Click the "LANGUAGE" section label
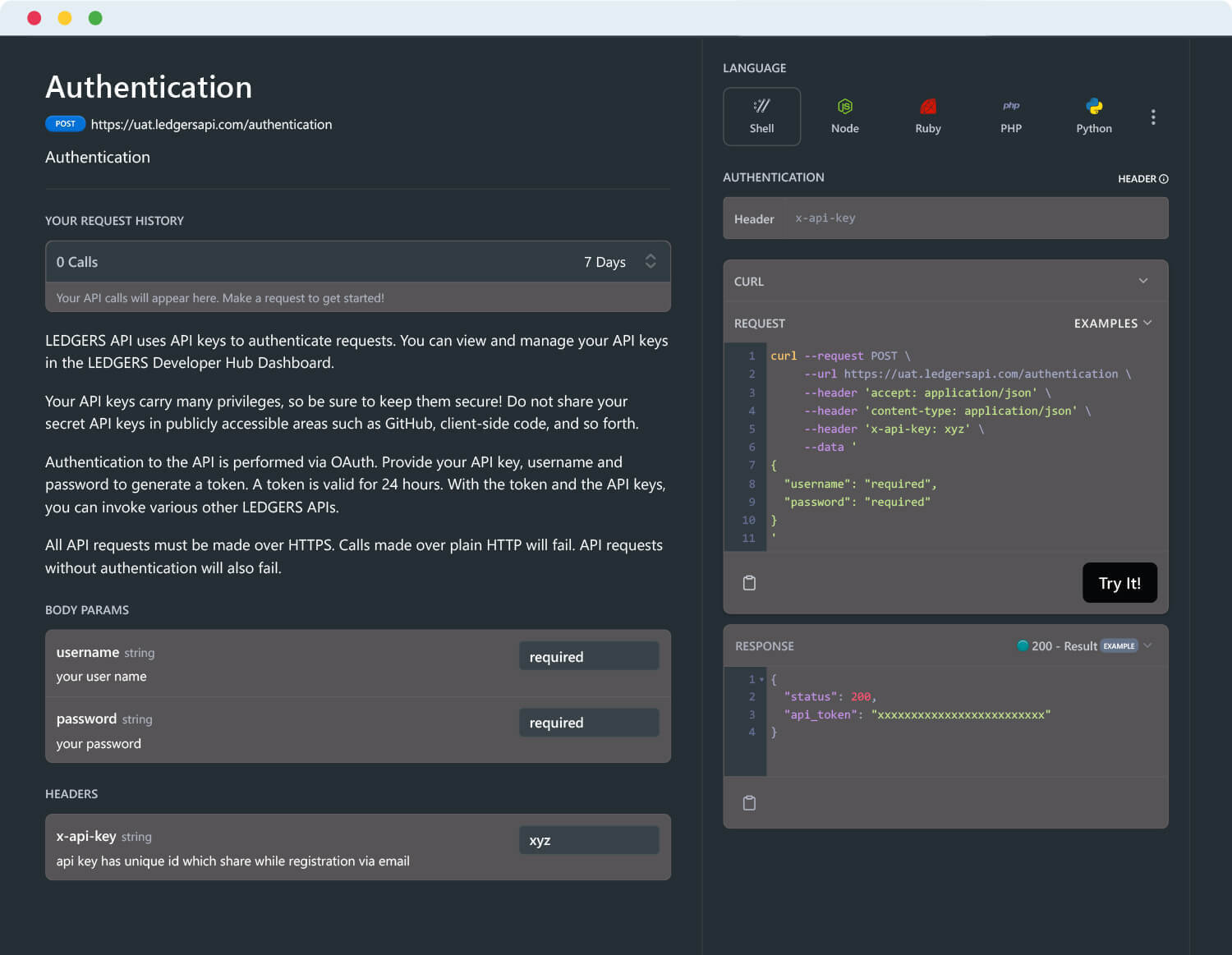The image size is (1232, 955). click(x=754, y=68)
